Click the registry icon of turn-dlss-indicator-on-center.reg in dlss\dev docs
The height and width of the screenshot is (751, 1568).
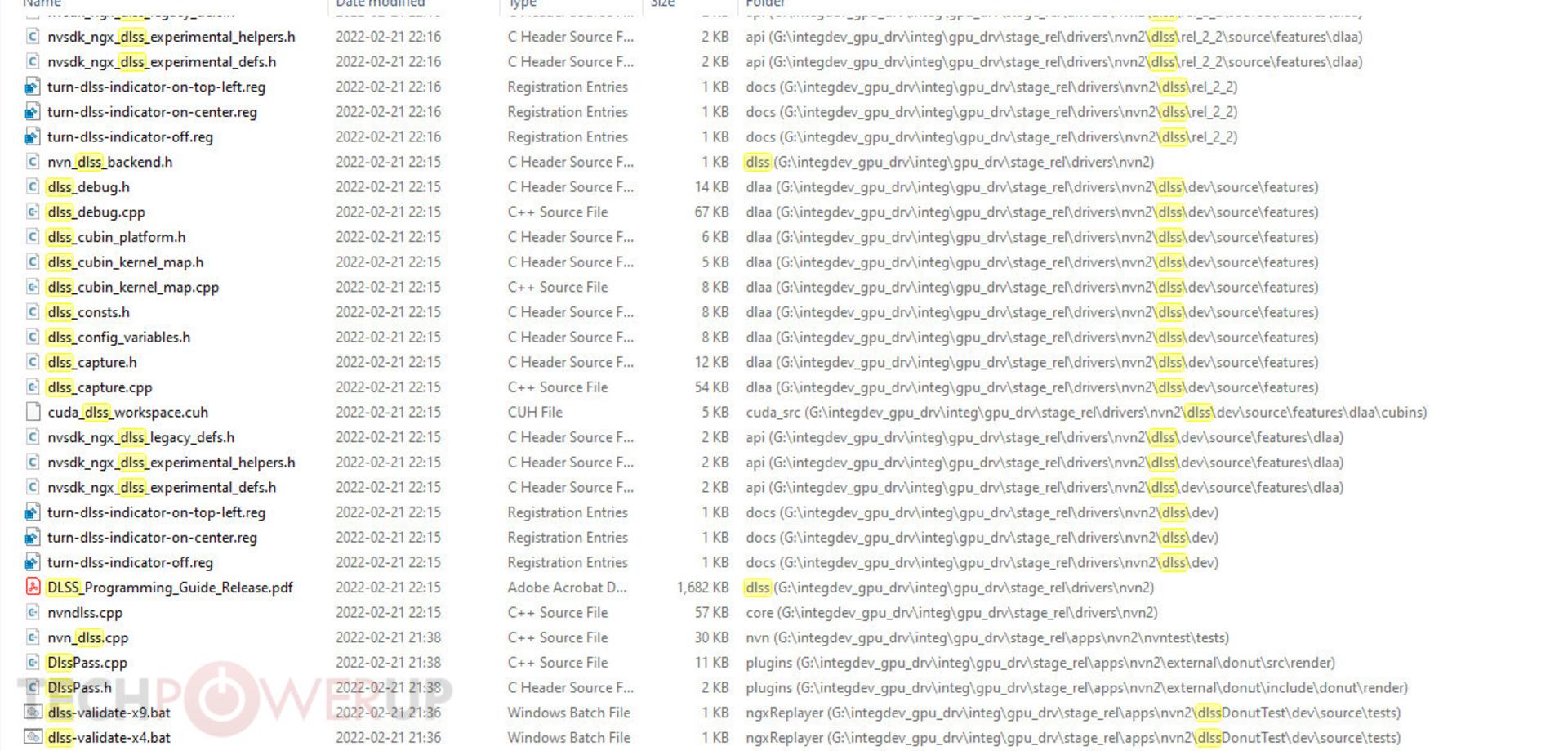(33, 537)
